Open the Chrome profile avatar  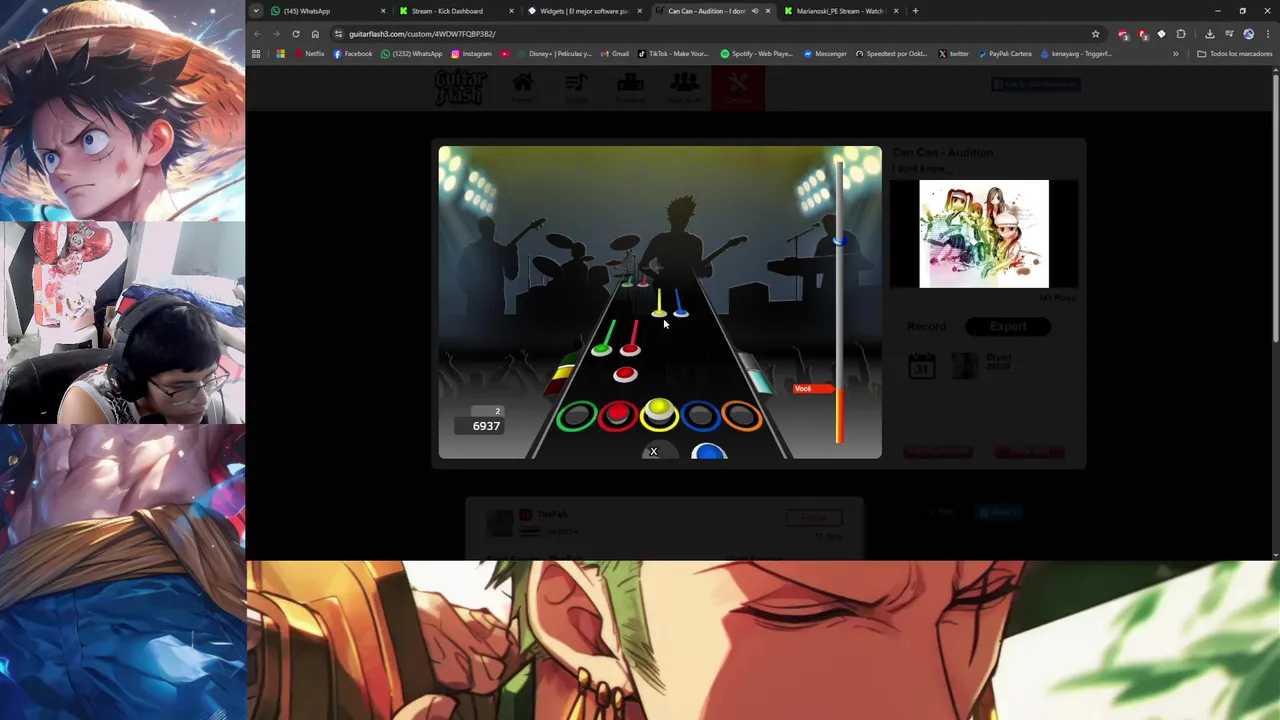1248,34
